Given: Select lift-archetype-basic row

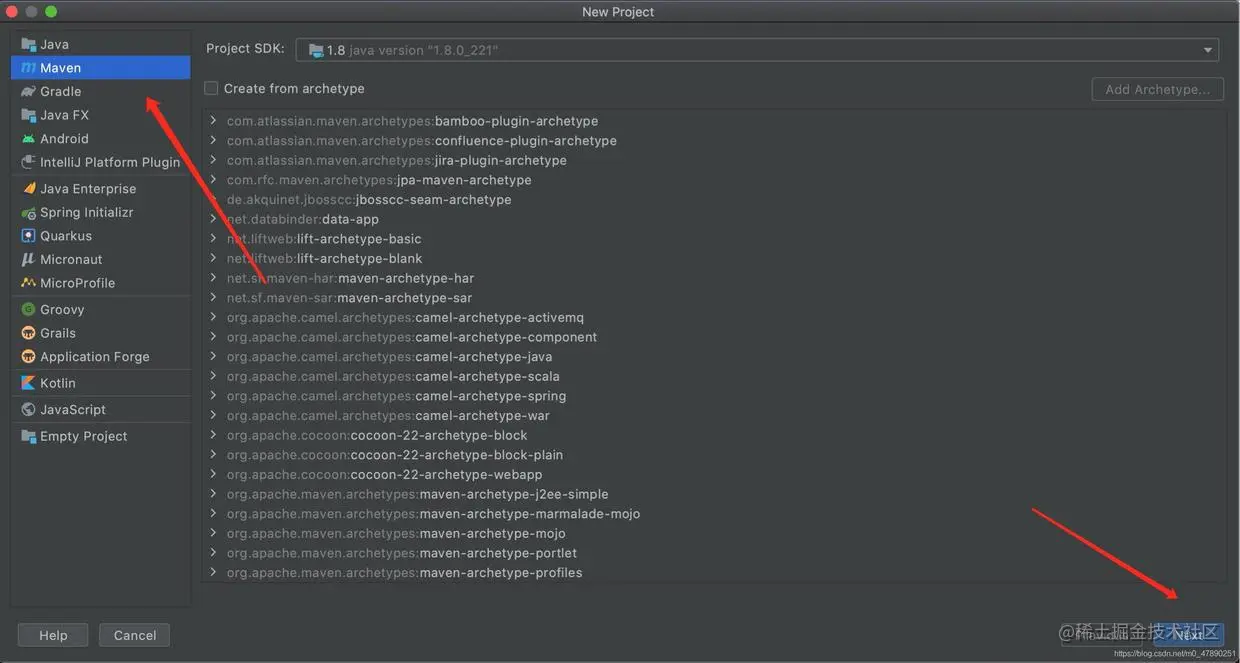Looking at the screenshot, I should point(714,239).
